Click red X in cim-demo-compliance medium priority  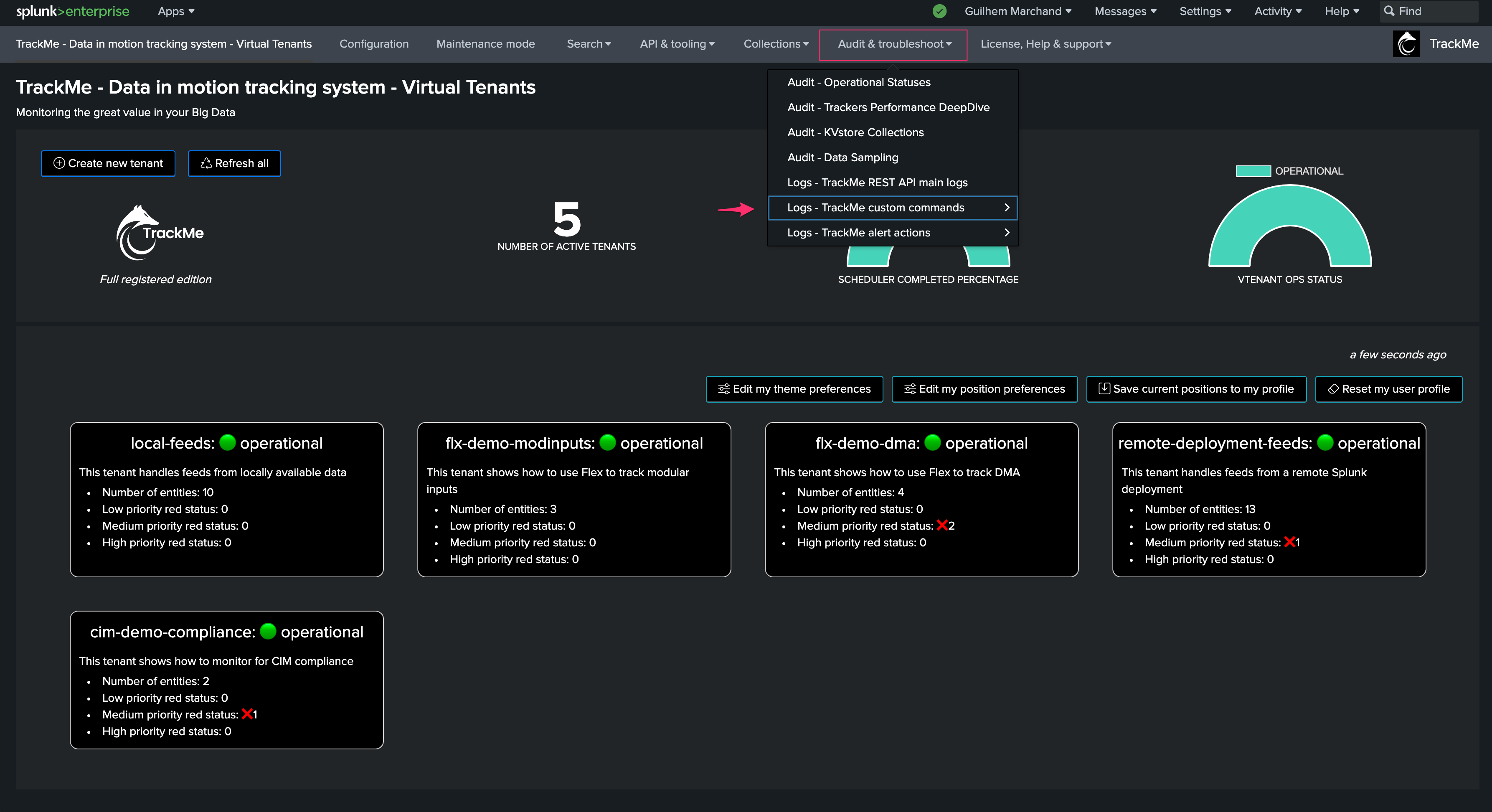(x=247, y=714)
